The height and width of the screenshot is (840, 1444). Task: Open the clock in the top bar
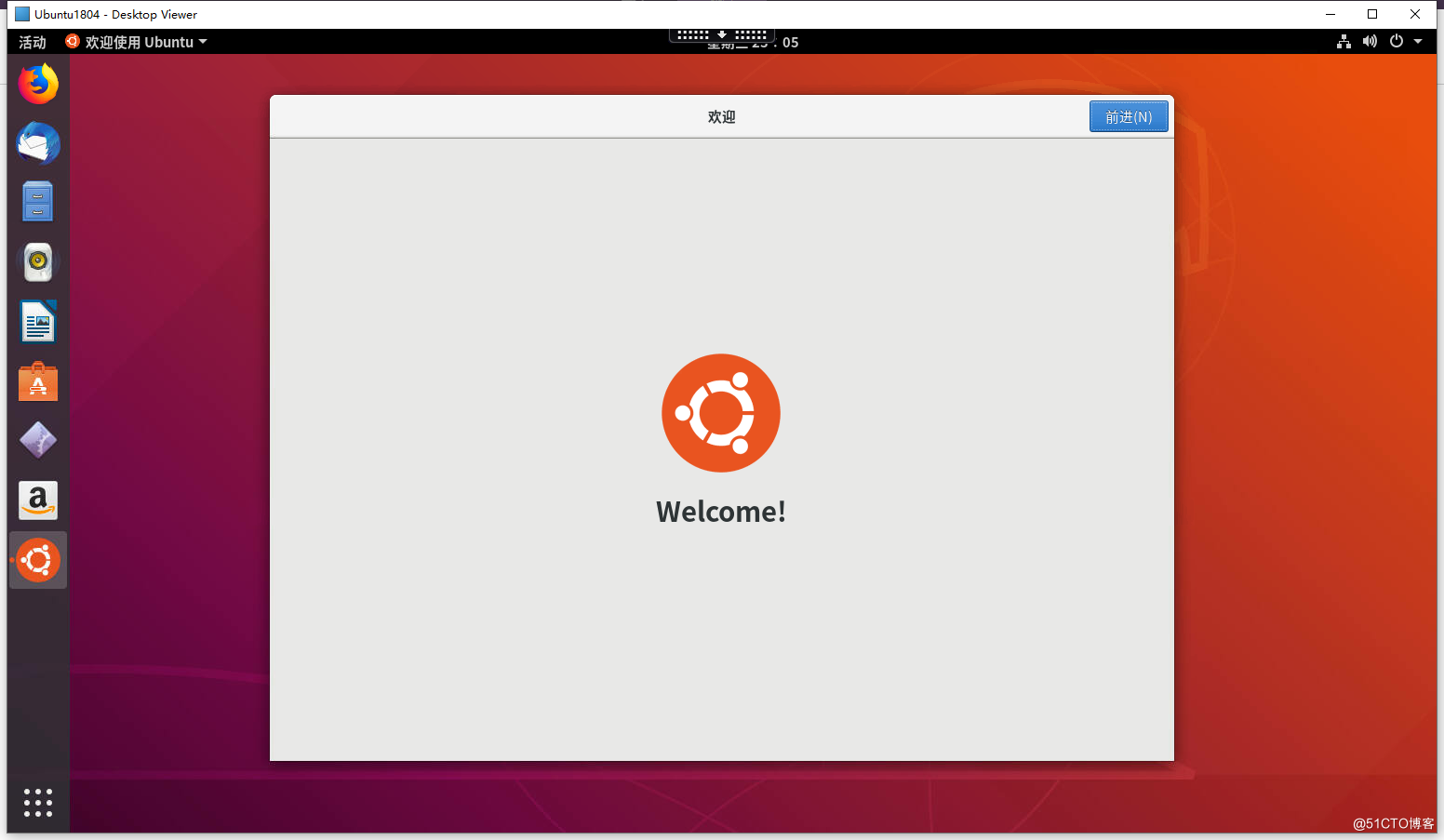coord(753,43)
